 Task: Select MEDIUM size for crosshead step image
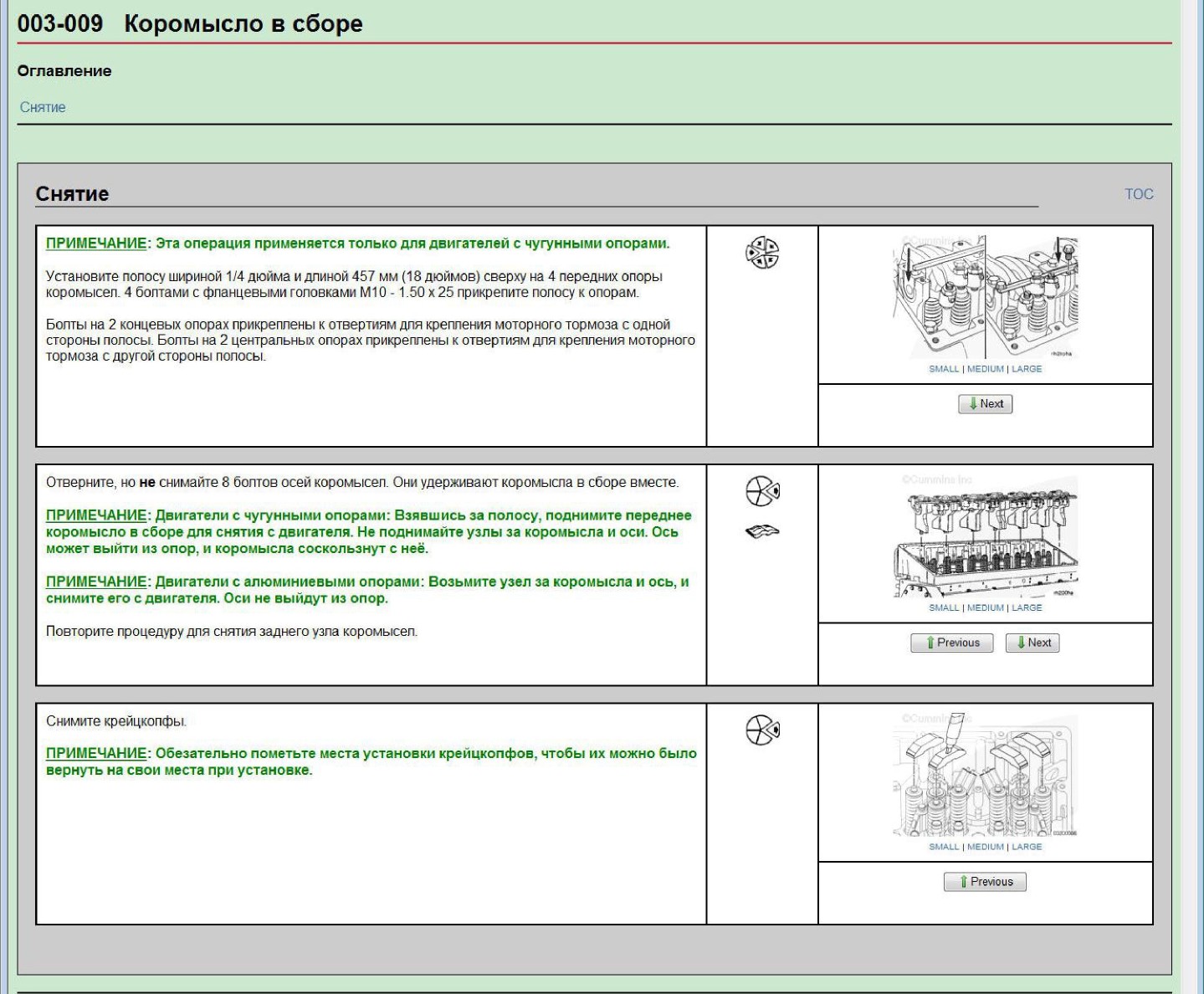(986, 847)
